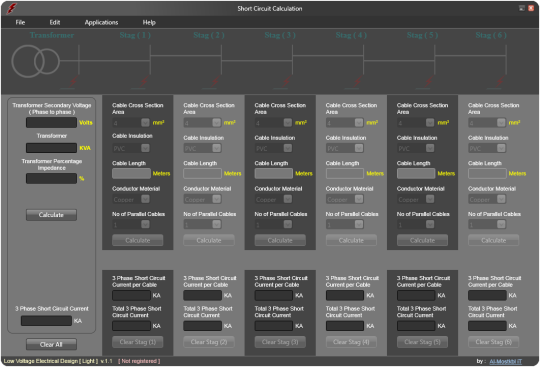This screenshot has width=540, height=367.
Task: Click the Clear Stag (6) button
Action: point(494,342)
